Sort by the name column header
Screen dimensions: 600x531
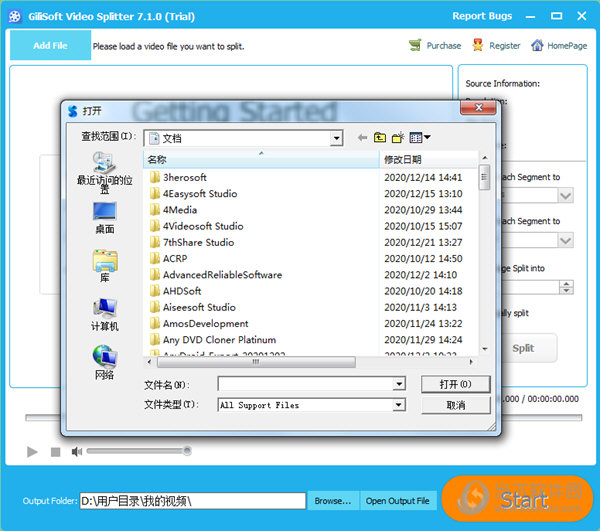(x=261, y=159)
